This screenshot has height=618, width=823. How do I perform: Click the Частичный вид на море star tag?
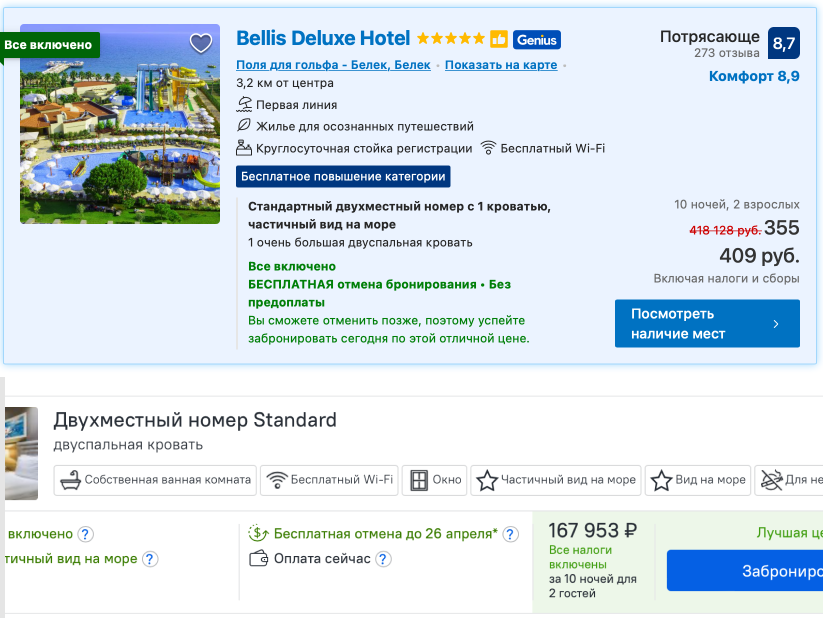pyautogui.click(x=555, y=480)
